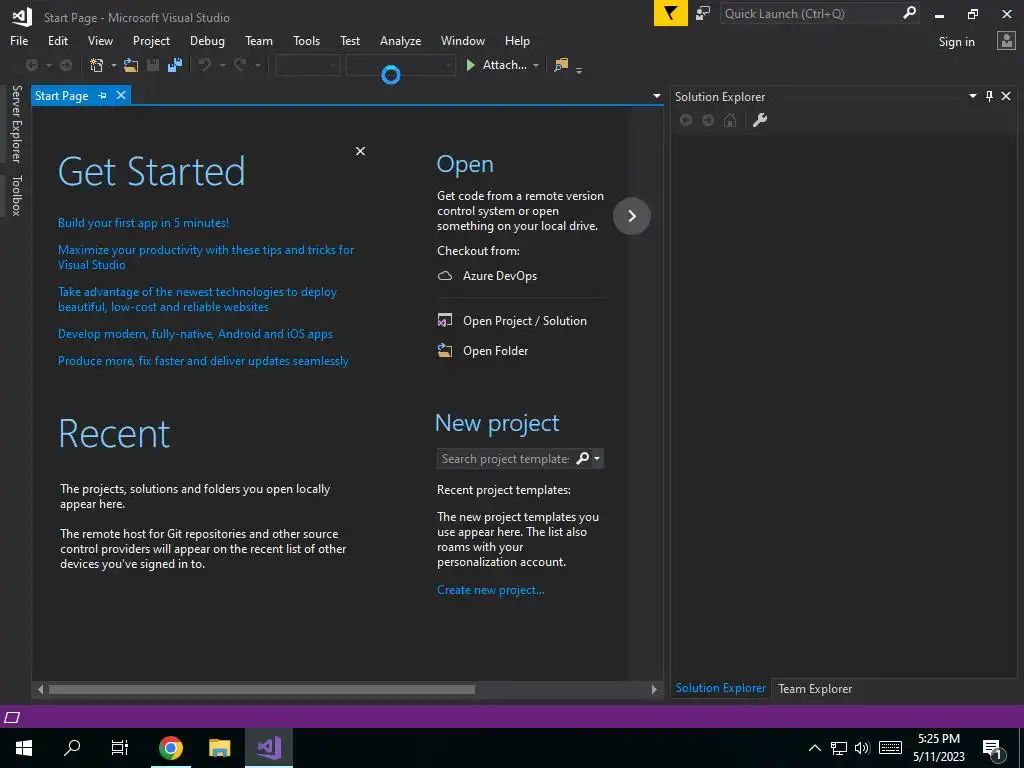
Task: Click the Quick Launch magnifier icon
Action: point(908,13)
